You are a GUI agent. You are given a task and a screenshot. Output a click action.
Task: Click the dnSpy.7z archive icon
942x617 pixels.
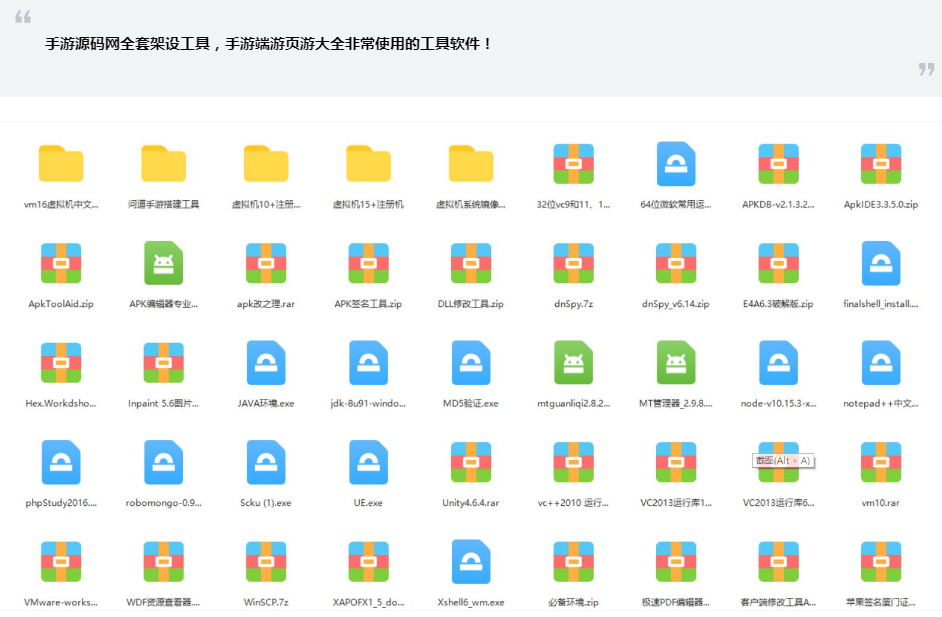[574, 263]
